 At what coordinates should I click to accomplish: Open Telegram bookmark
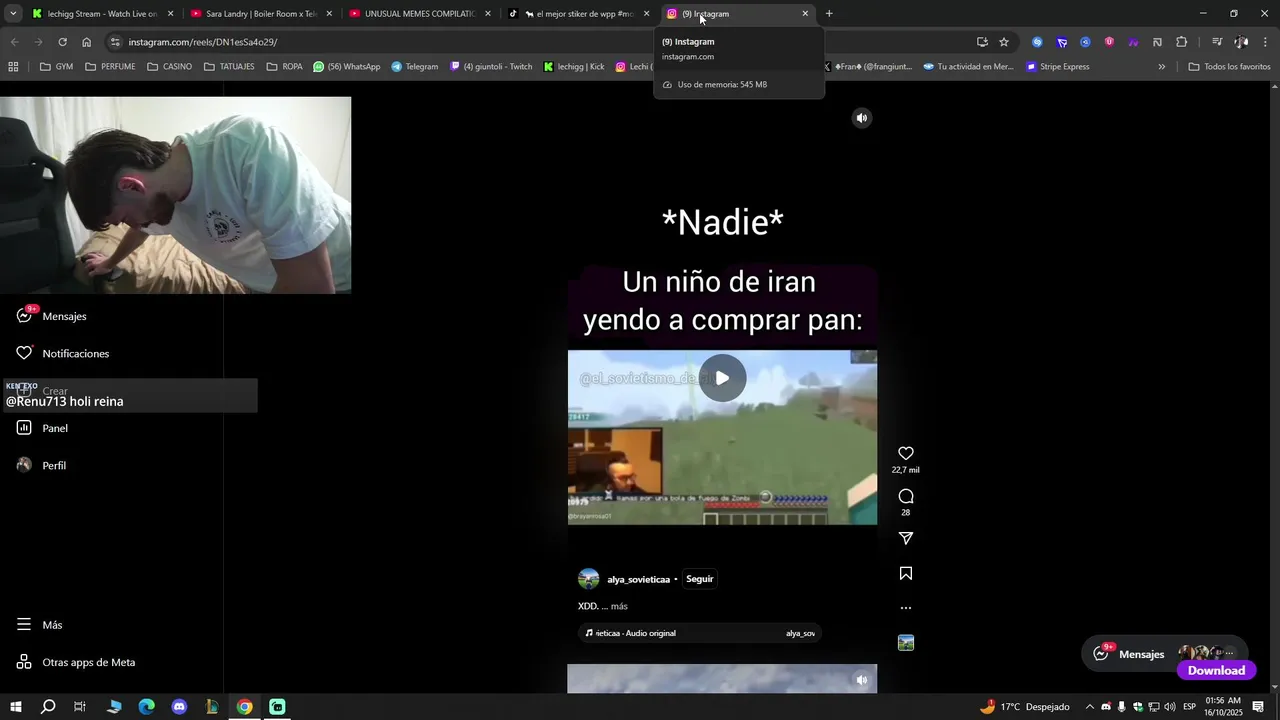415,67
